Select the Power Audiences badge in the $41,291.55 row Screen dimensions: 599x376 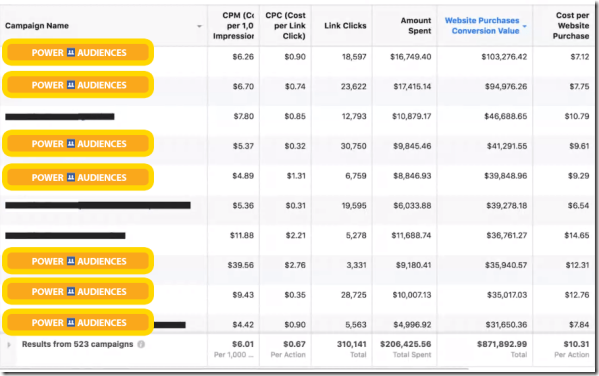tap(78, 144)
